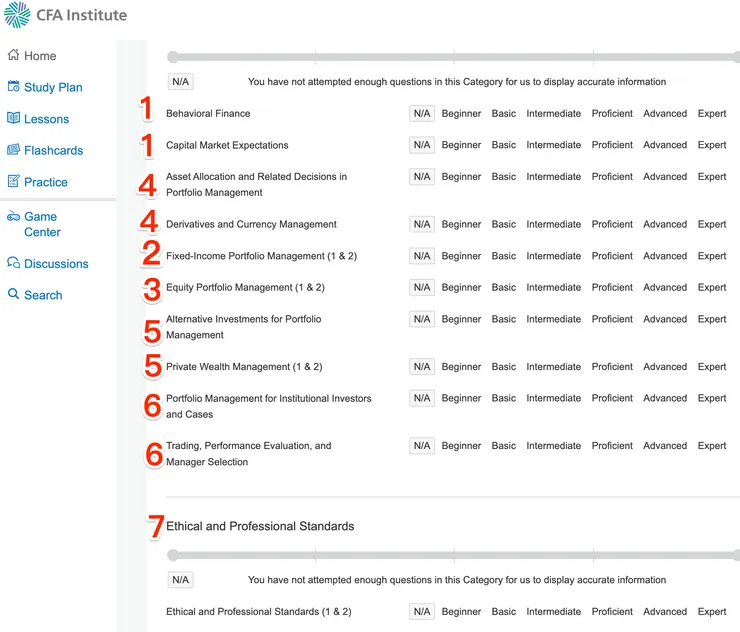The width and height of the screenshot is (740, 632).
Task: Open Flashcards using its card icon
Action: coord(14,150)
